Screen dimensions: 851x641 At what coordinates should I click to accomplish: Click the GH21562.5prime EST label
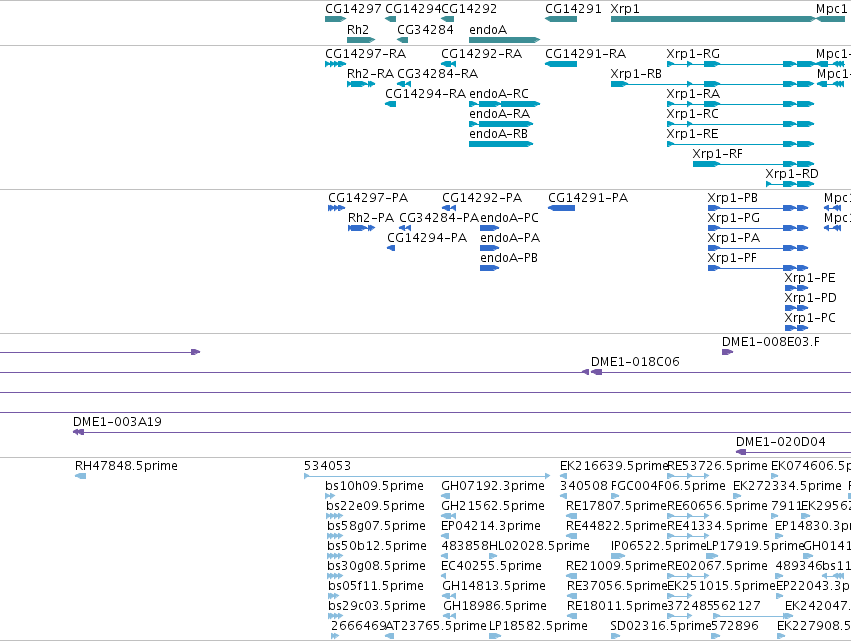[x=493, y=506]
